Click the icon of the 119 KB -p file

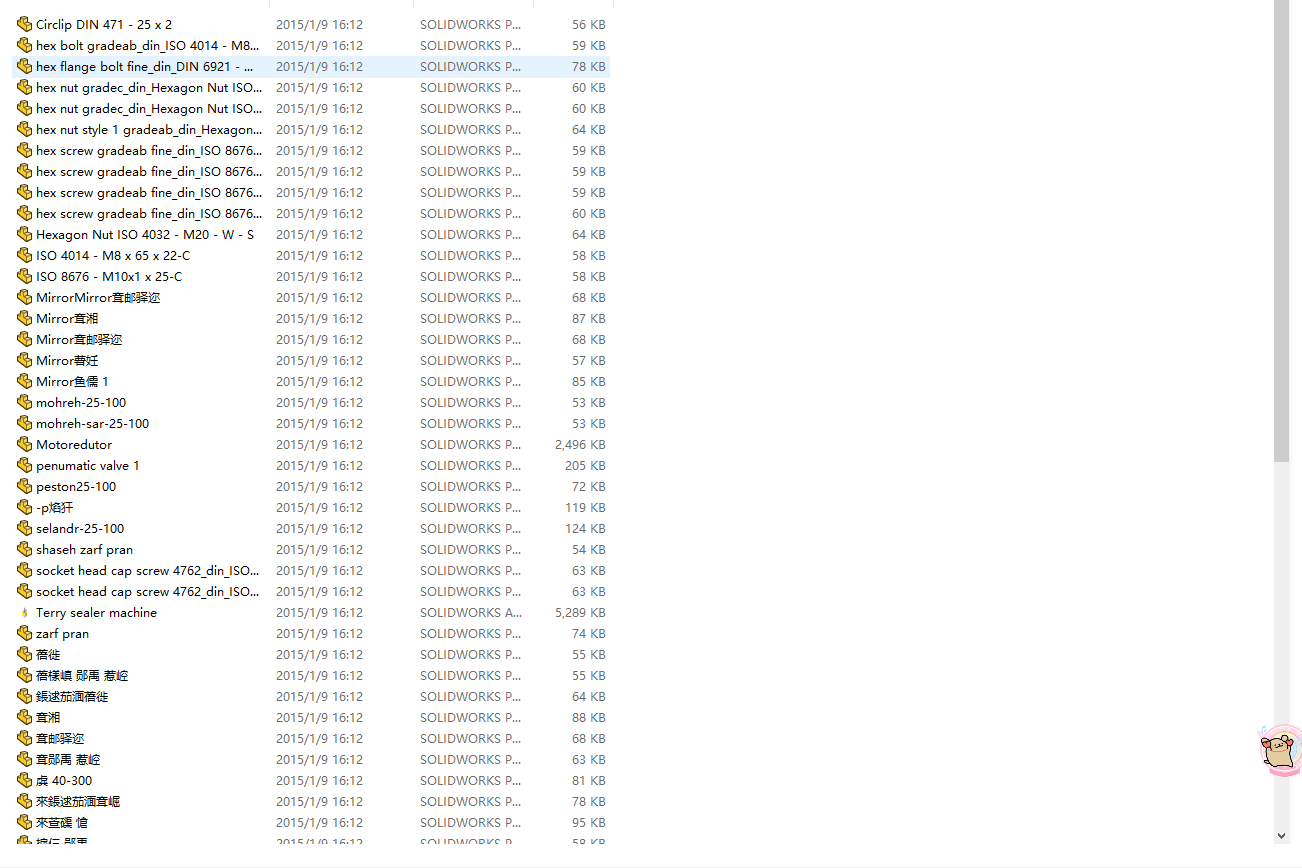(x=25, y=507)
